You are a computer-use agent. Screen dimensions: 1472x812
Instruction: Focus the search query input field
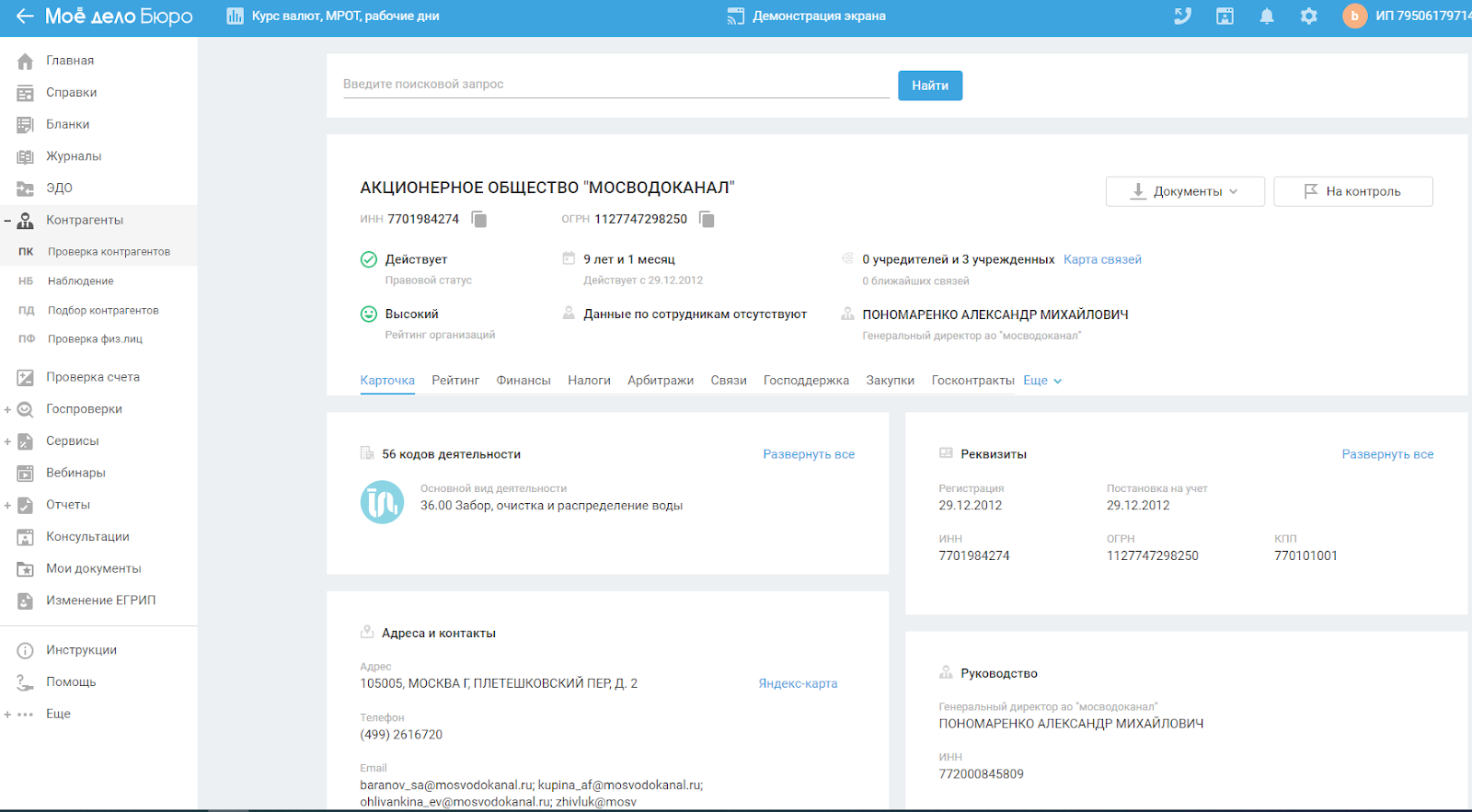[x=615, y=85]
